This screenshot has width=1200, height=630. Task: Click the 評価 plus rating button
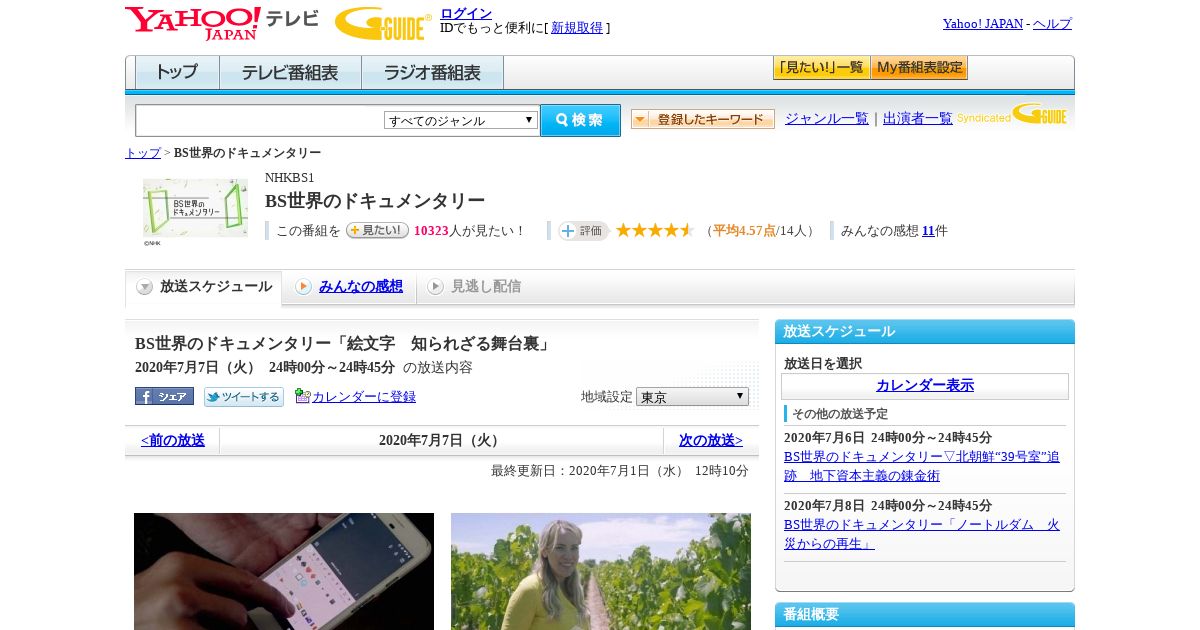[x=584, y=231]
